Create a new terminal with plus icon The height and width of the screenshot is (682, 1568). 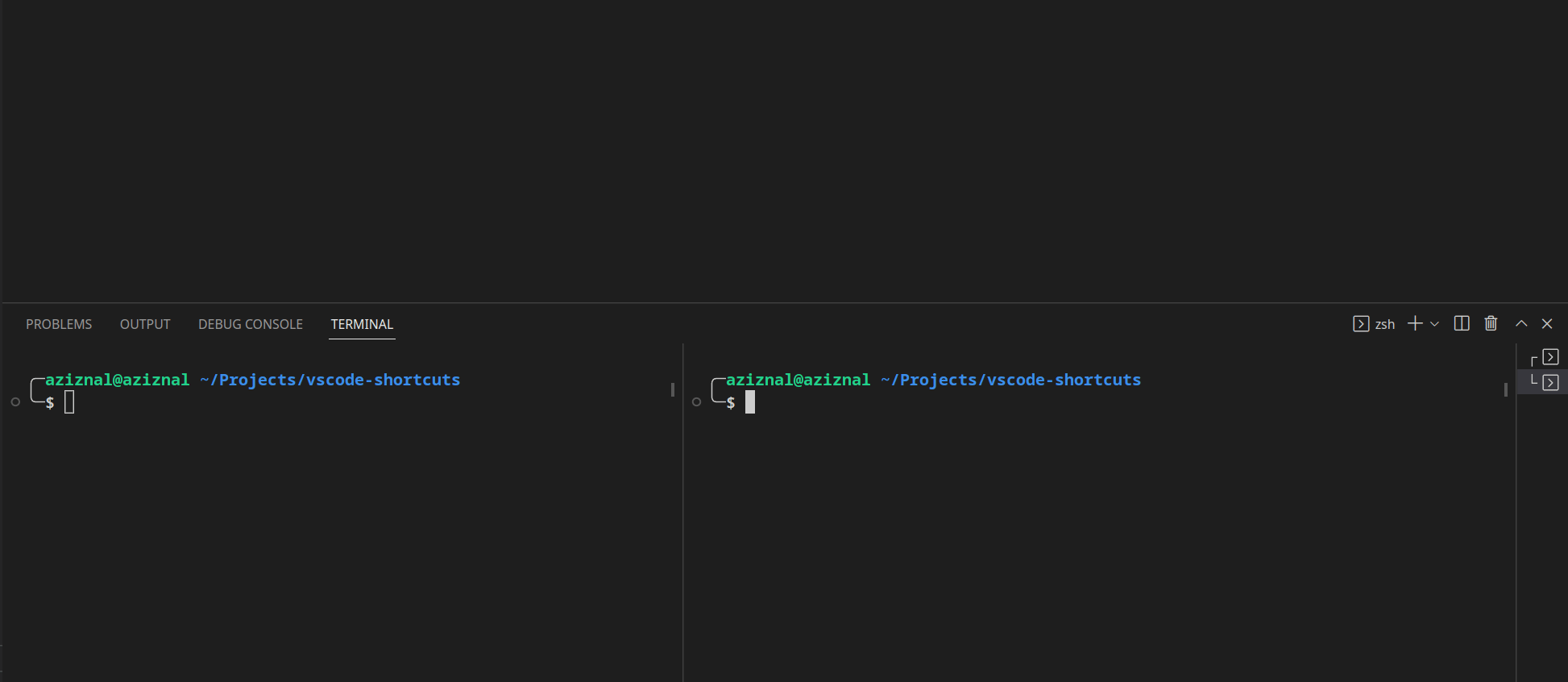pos(1414,323)
